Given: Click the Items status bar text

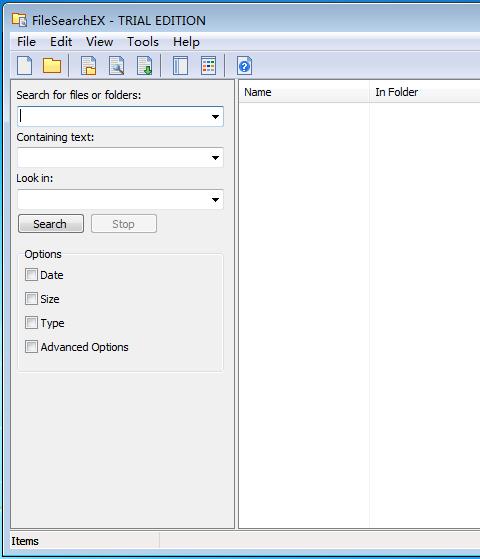Looking at the screenshot, I should click(25, 541).
